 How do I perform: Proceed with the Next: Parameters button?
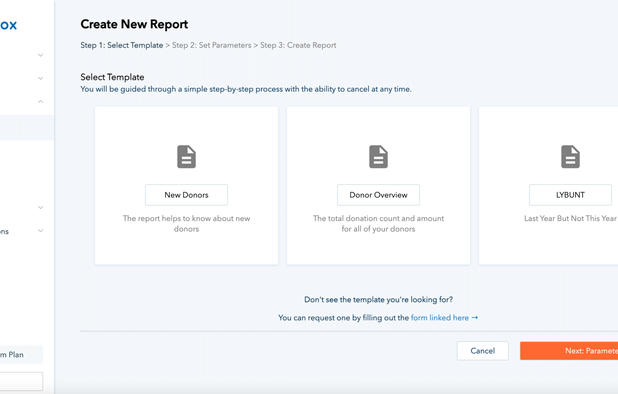tap(569, 351)
